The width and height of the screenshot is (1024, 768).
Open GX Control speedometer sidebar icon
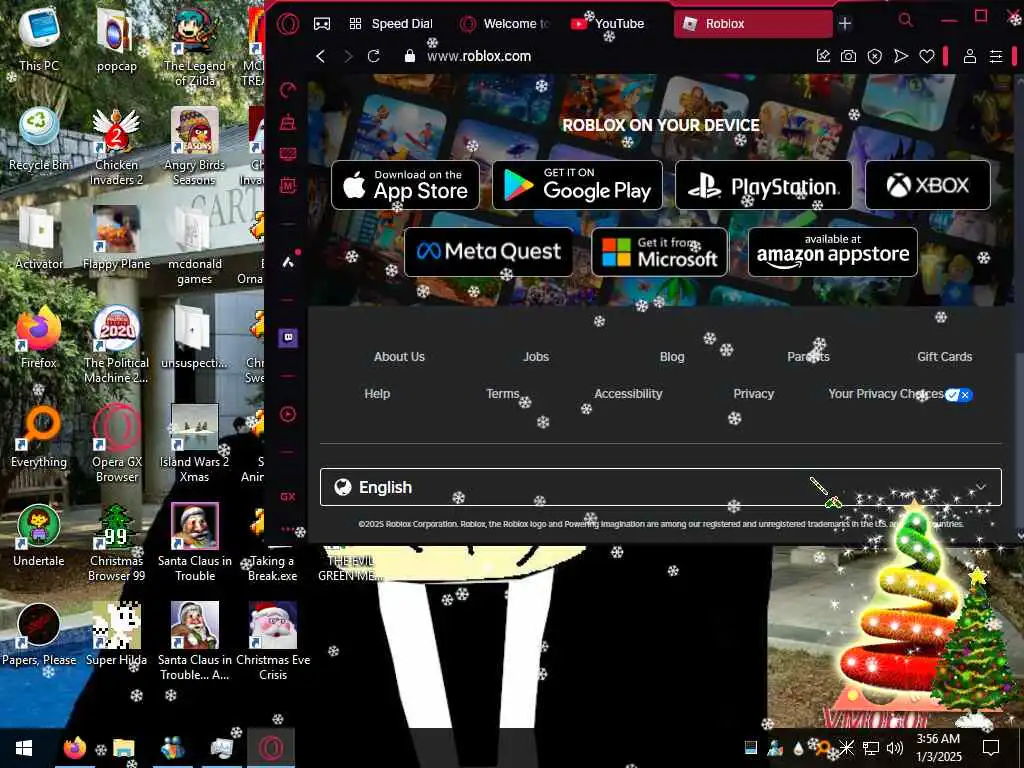(x=288, y=90)
